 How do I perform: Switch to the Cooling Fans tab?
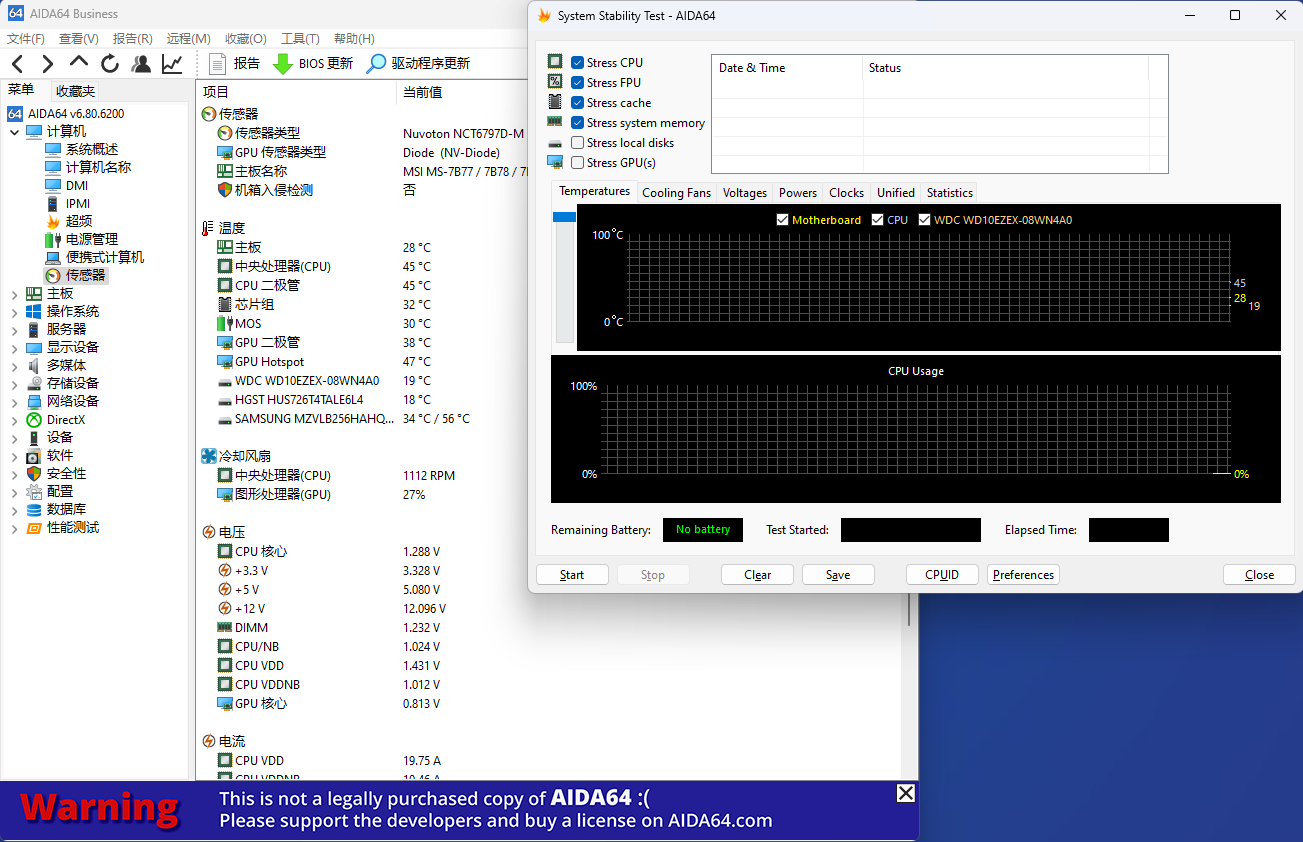click(676, 193)
